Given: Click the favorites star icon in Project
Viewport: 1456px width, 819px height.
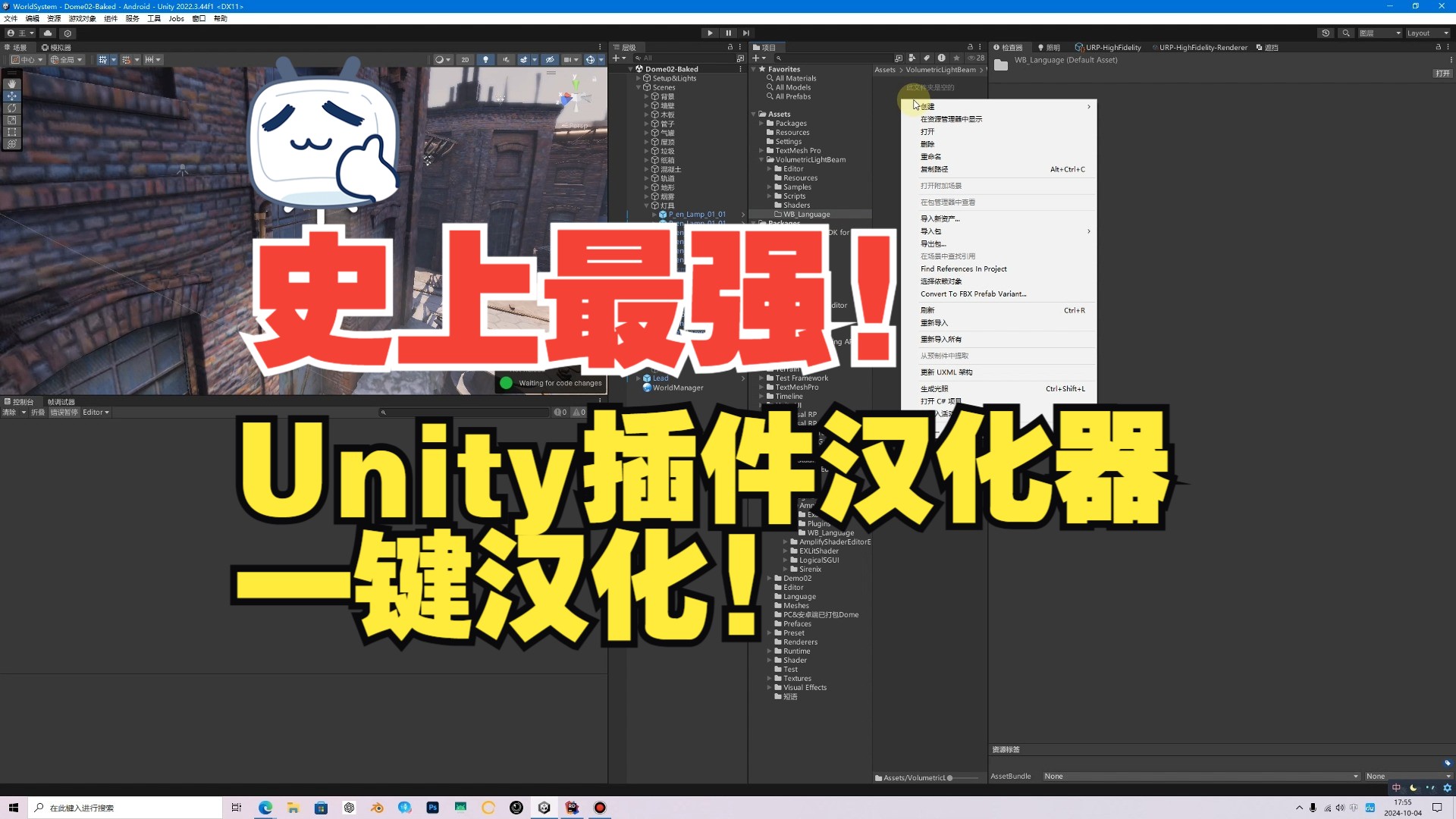Looking at the screenshot, I should (957, 58).
